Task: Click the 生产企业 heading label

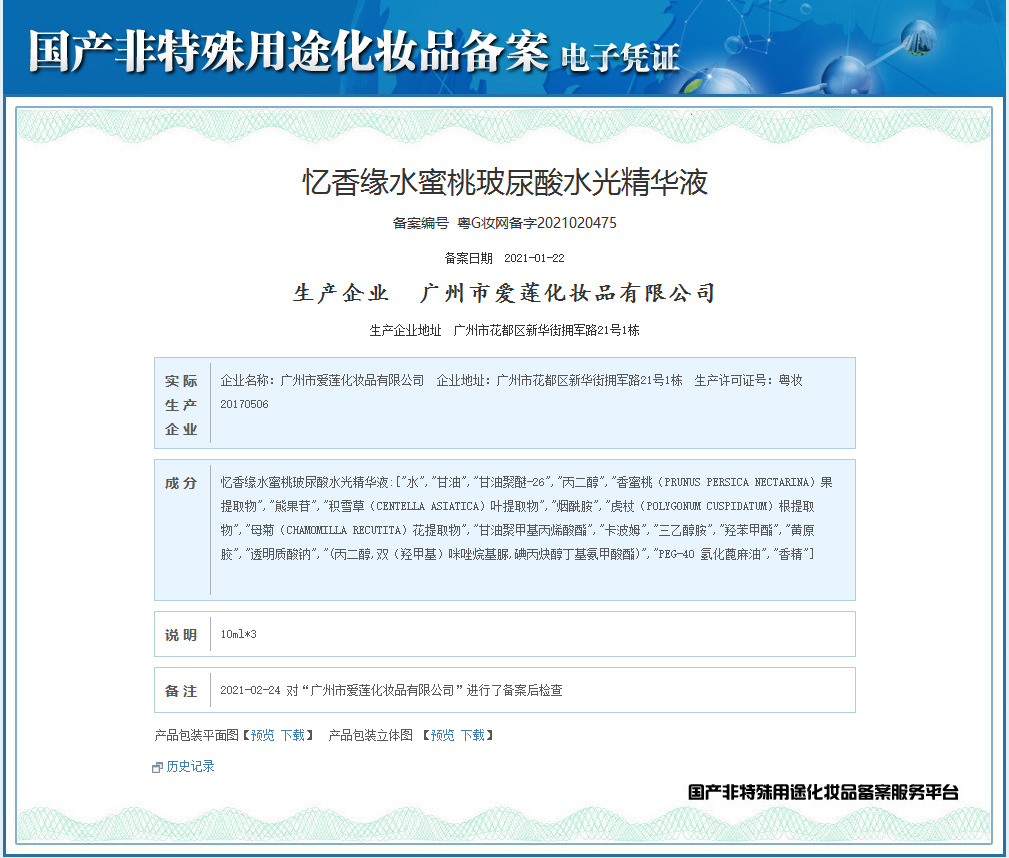Action: tap(341, 294)
